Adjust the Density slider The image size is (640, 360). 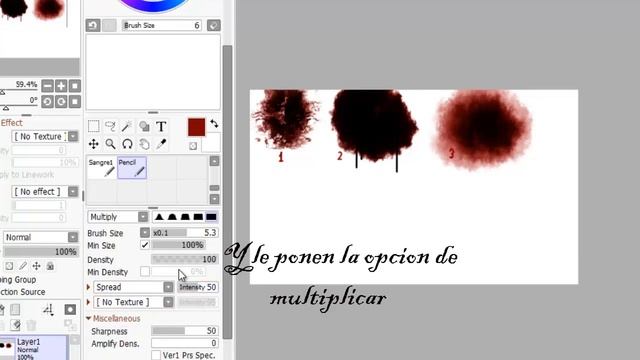[184, 259]
